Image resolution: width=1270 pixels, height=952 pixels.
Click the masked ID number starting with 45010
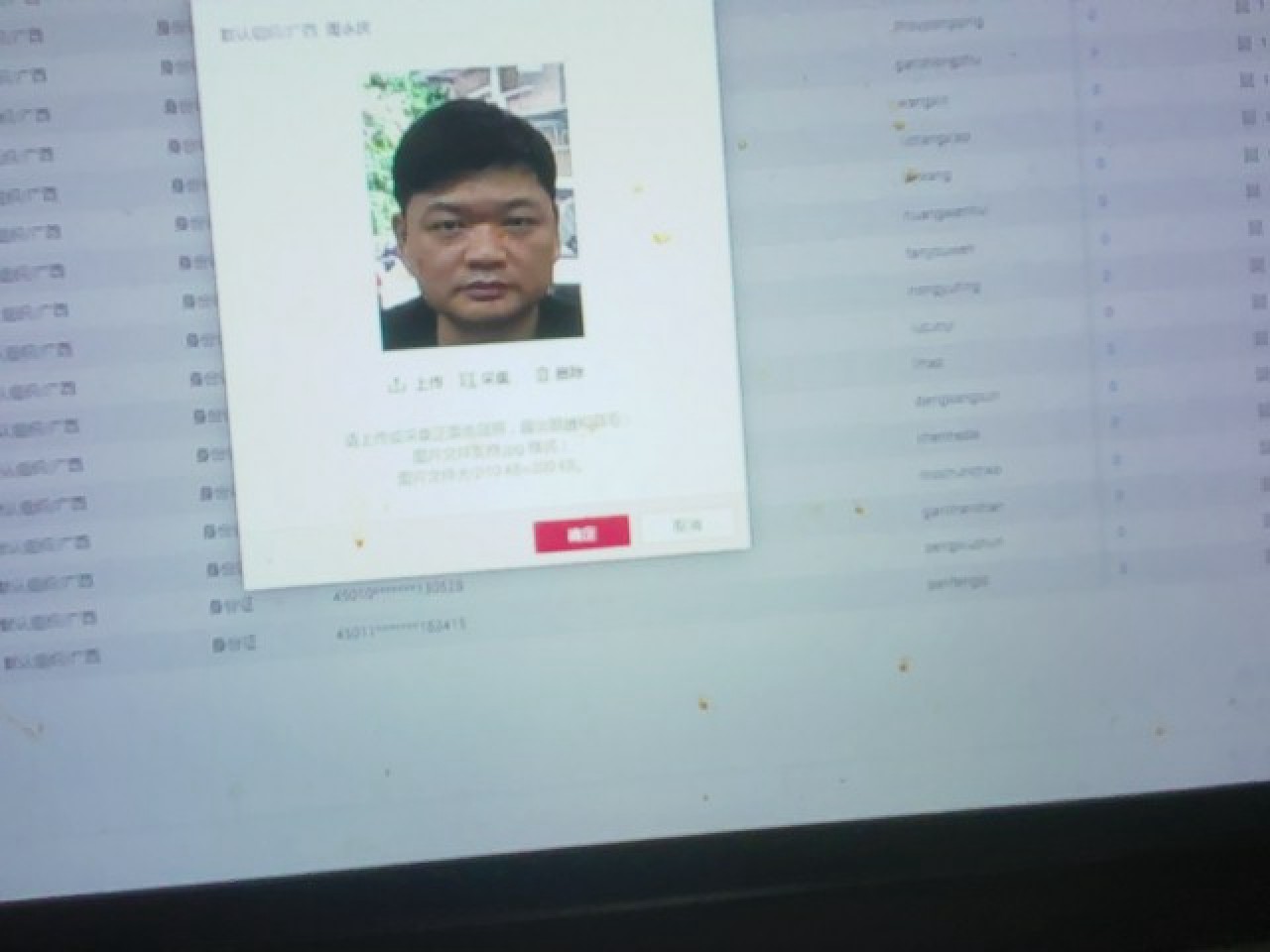pos(399,589)
